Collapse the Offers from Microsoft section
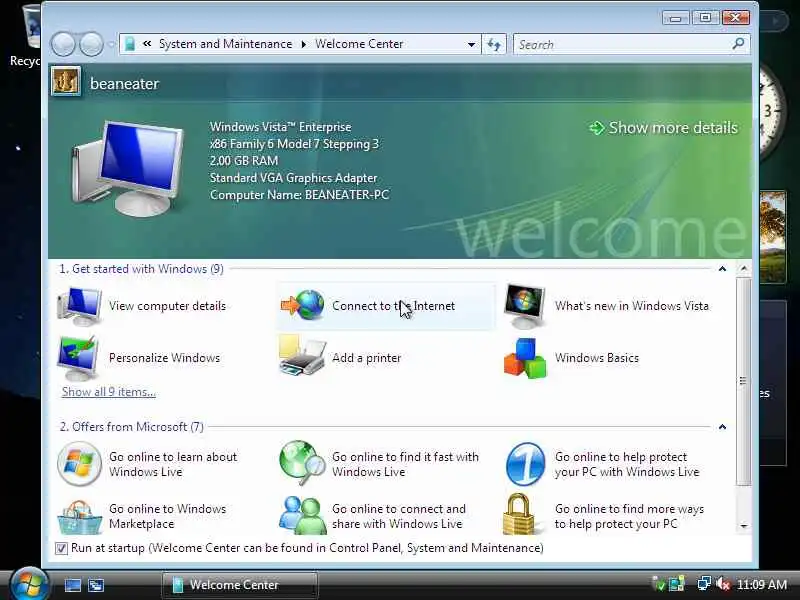800x600 pixels. coord(722,427)
